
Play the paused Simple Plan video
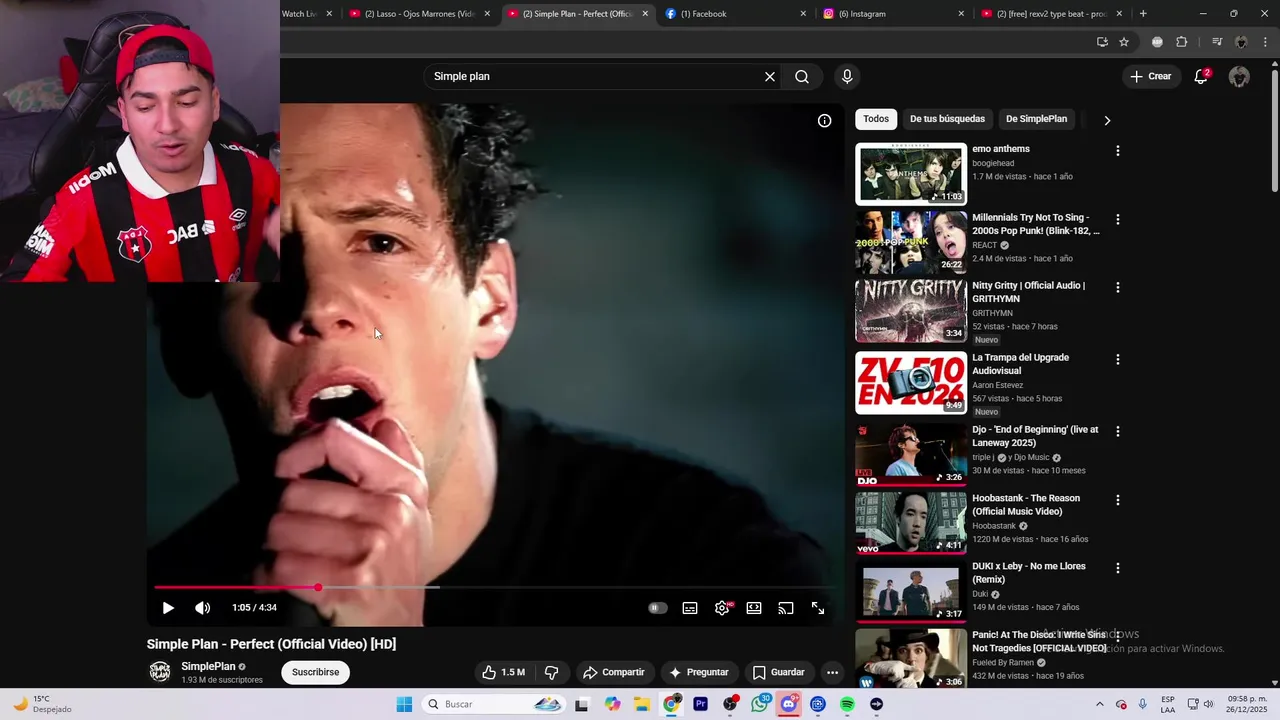point(168,607)
